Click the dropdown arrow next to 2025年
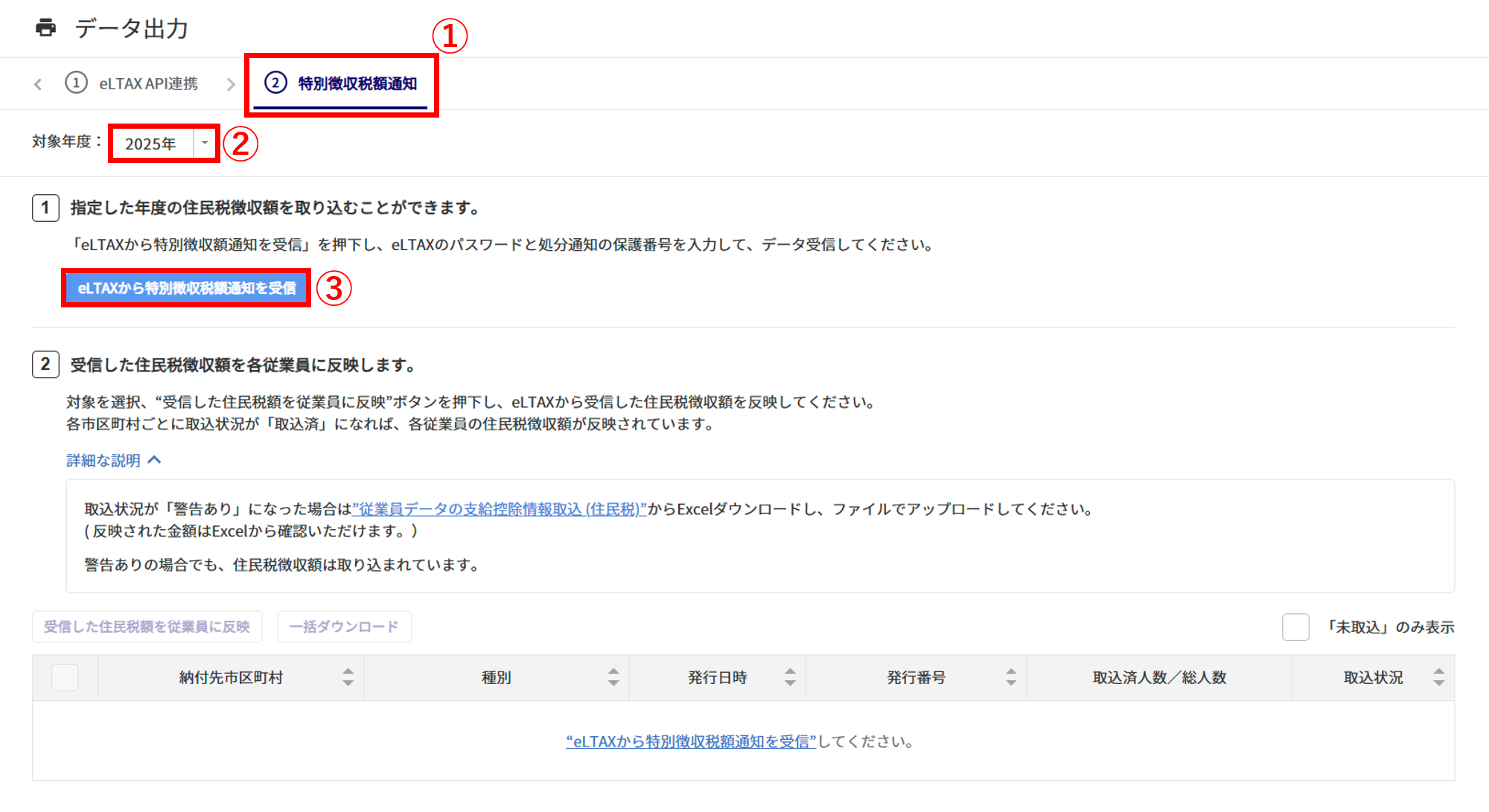The image size is (1489, 812). (205, 143)
